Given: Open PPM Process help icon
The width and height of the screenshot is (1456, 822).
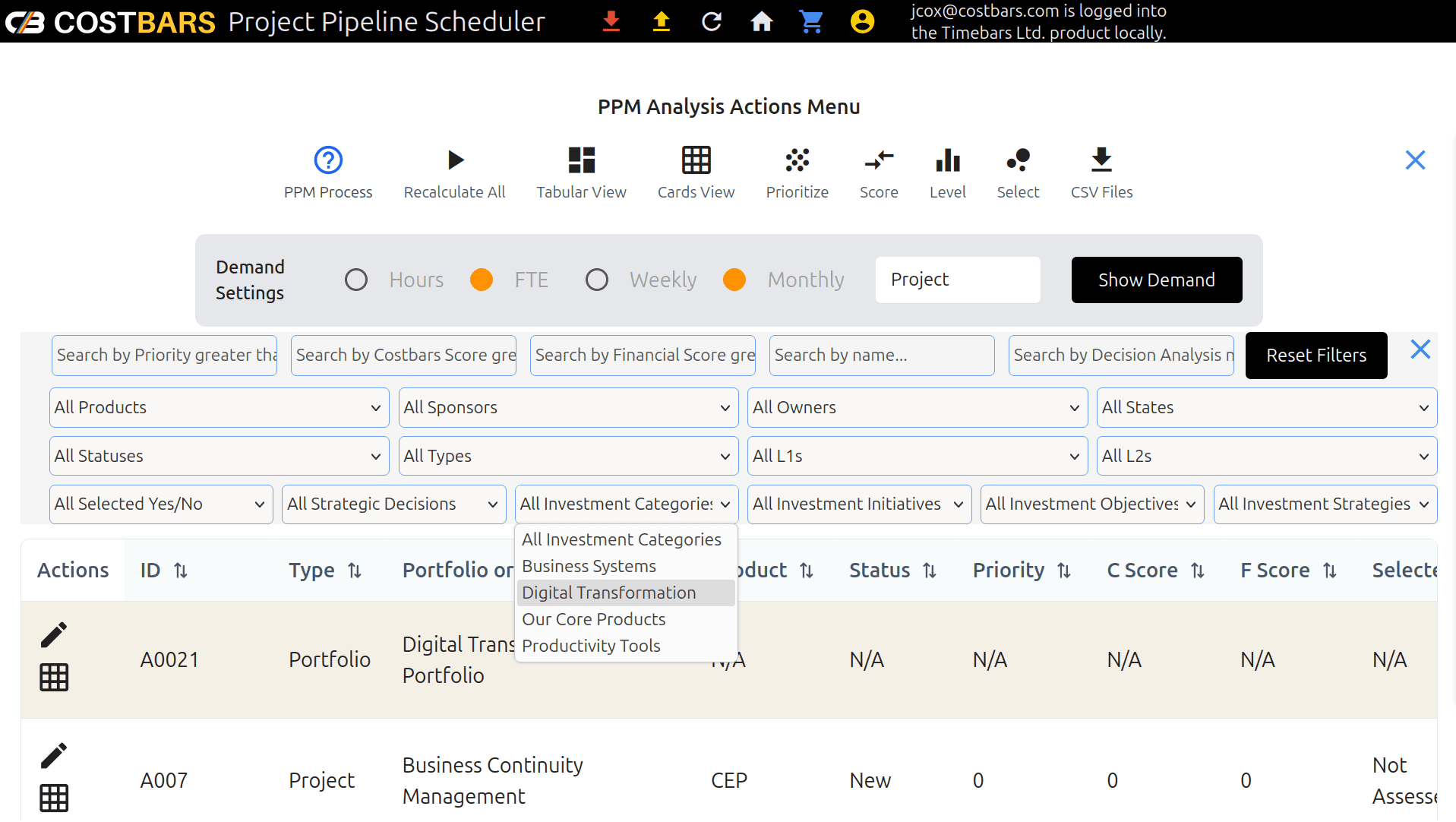Looking at the screenshot, I should (x=328, y=160).
